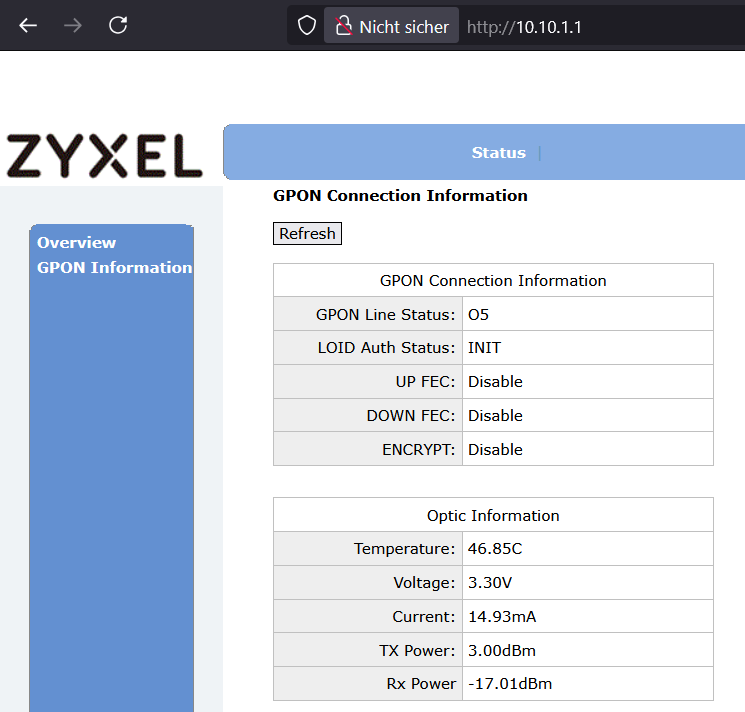Open the Overview sidebar link
The height and width of the screenshot is (712, 745).
[76, 242]
